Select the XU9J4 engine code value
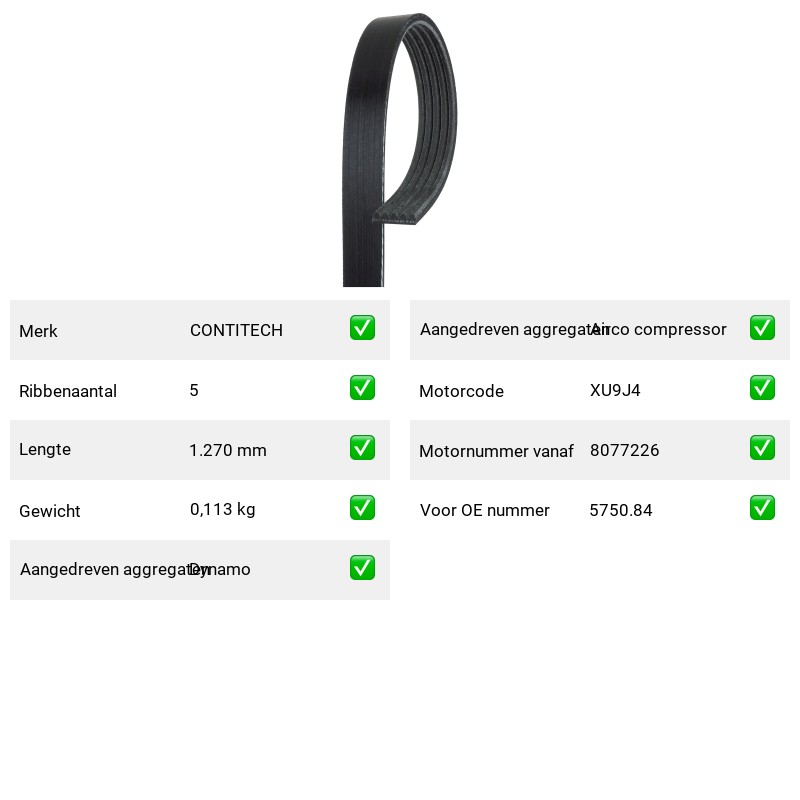This screenshot has width=800, height=800. (x=615, y=390)
